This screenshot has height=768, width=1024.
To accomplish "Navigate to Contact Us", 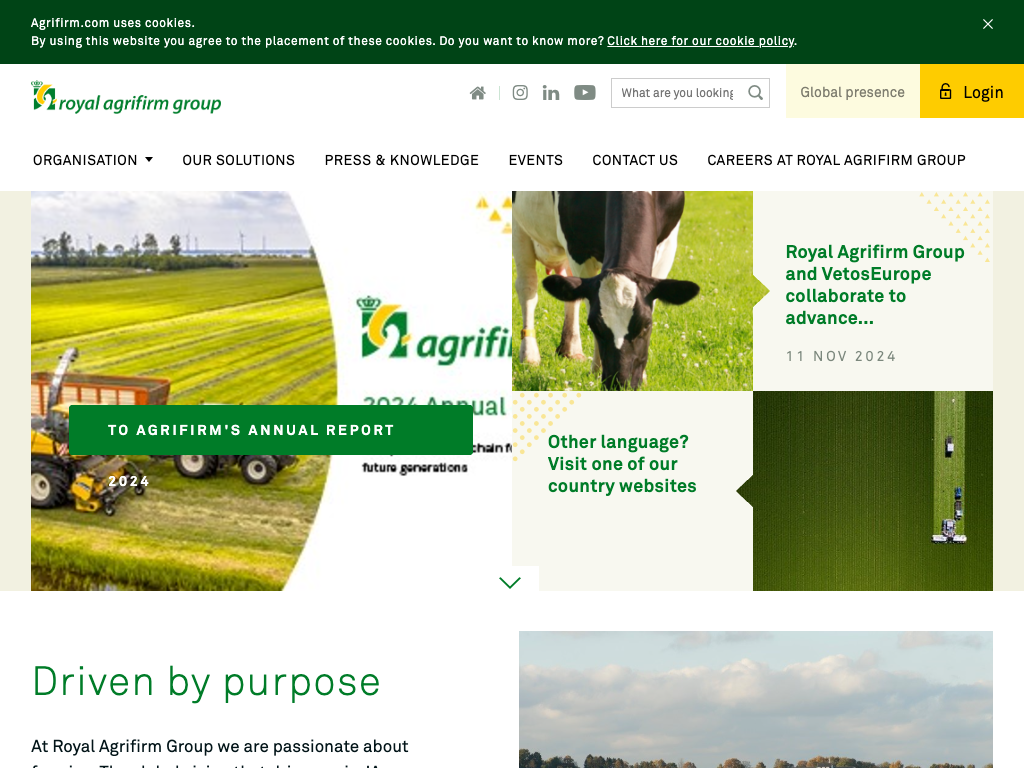I will tap(635, 160).
